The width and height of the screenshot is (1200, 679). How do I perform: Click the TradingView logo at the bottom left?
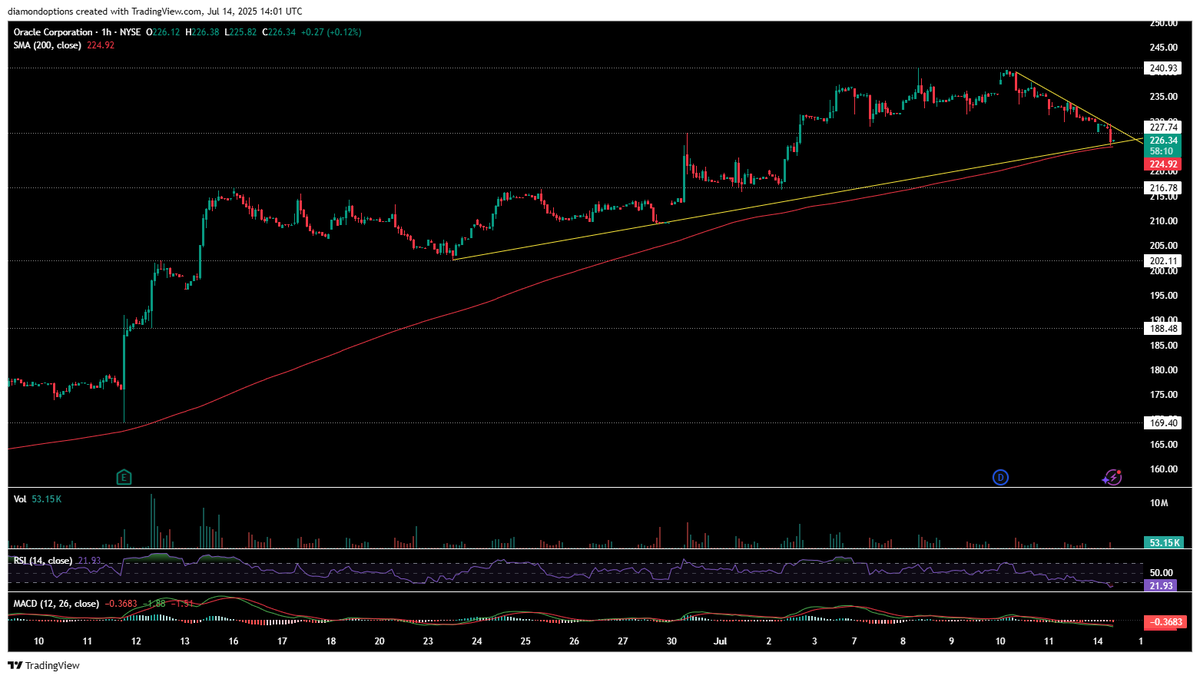[x=43, y=665]
